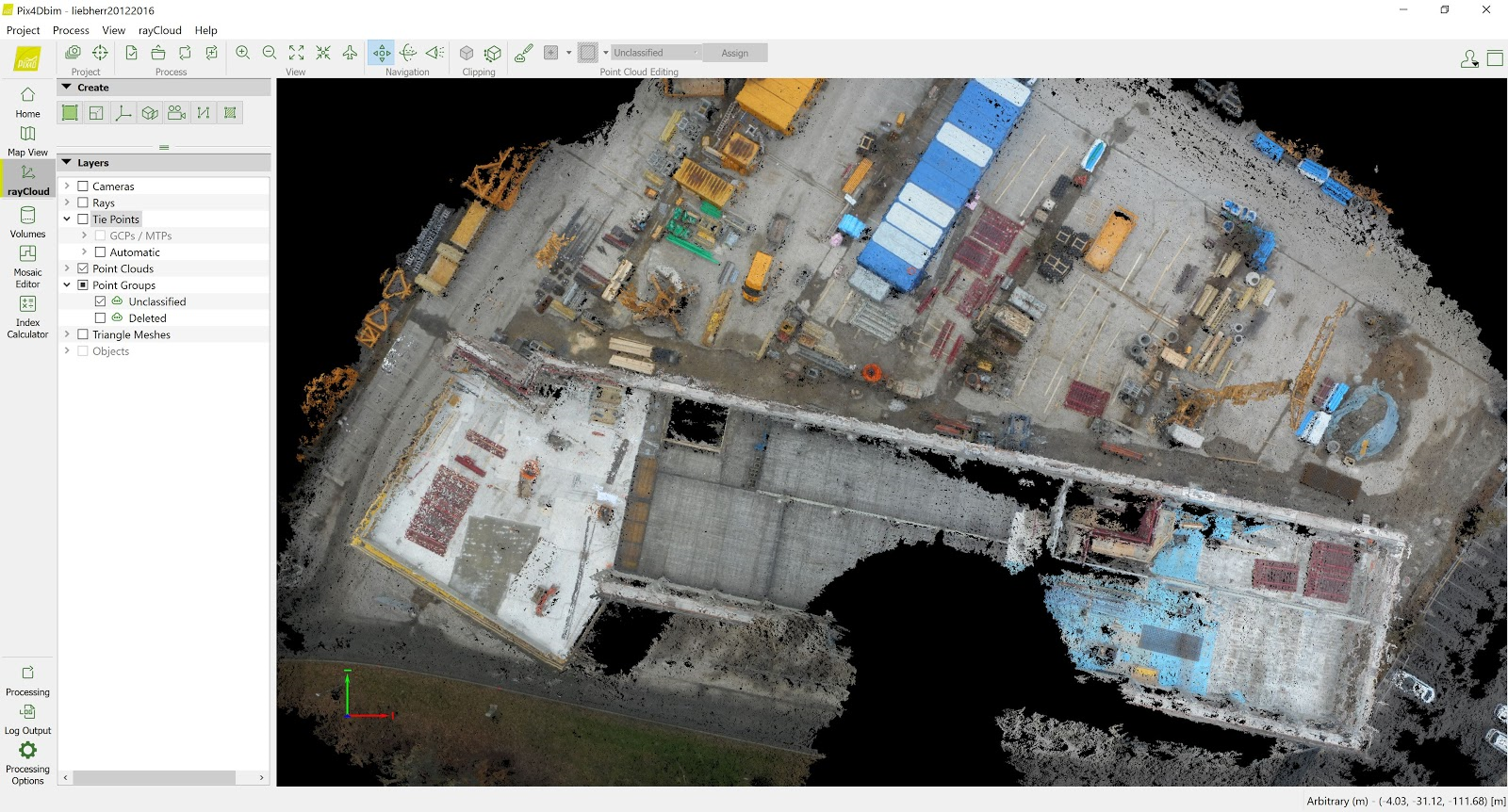The image size is (1508, 812).
Task: Uncheck the Point Clouds layer
Action: [83, 268]
